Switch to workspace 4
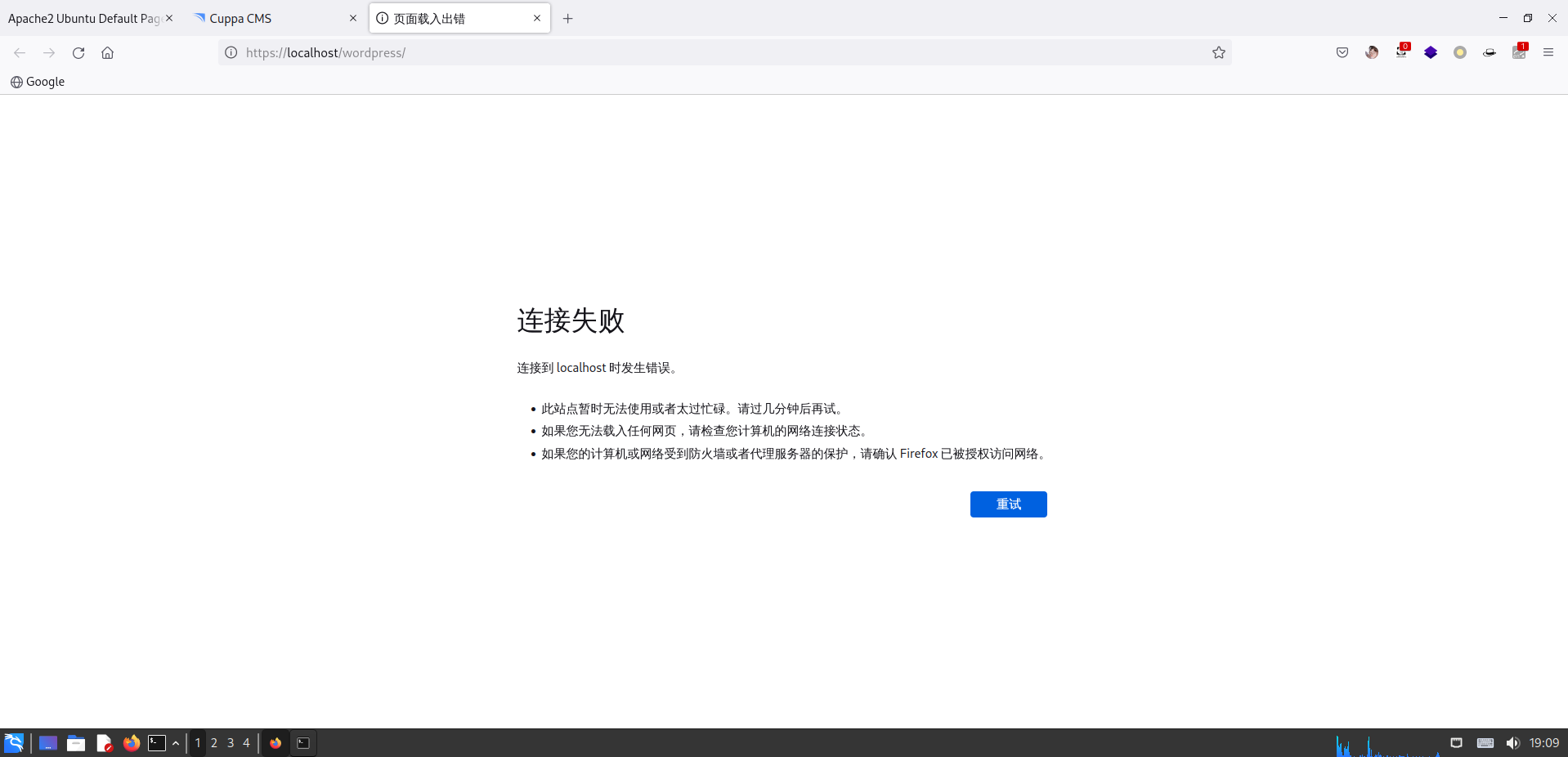Image resolution: width=1568 pixels, height=757 pixels. 246,743
